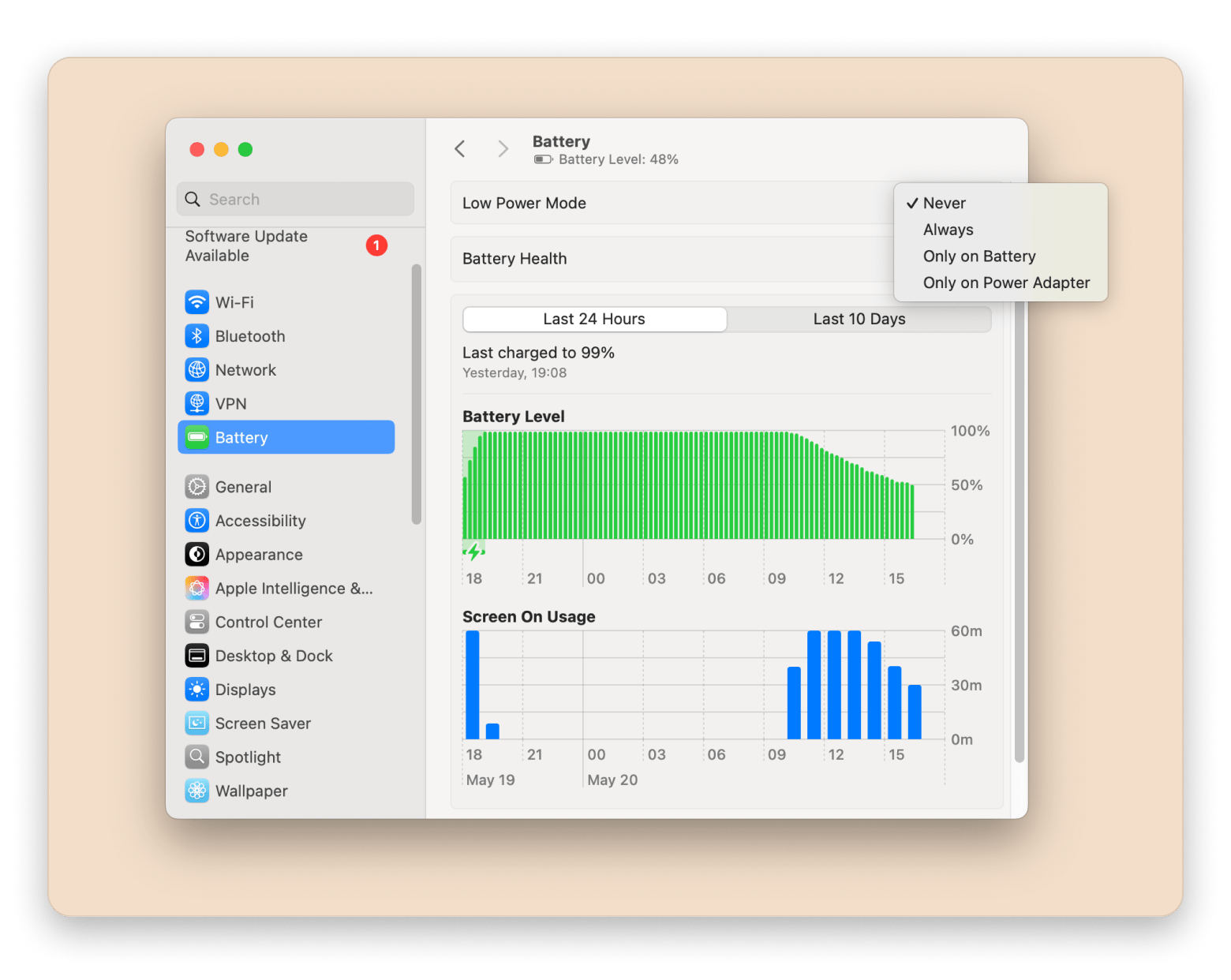Viewport: 1231px width, 980px height.
Task: Open Accessibility settings icon
Action: [196, 521]
